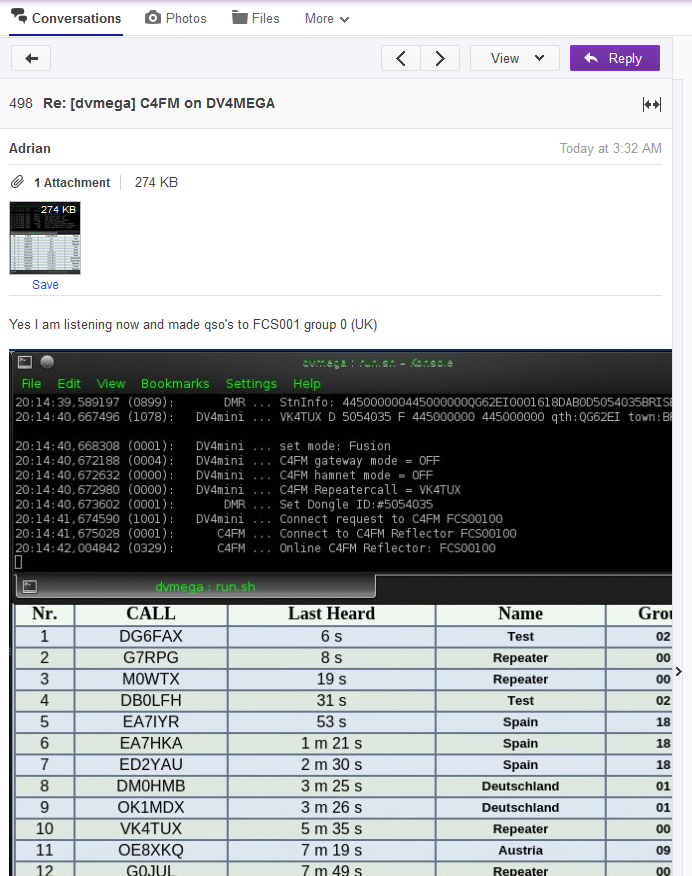
Task: Click Bookmarks menu in Konsole image
Action: coord(175,383)
